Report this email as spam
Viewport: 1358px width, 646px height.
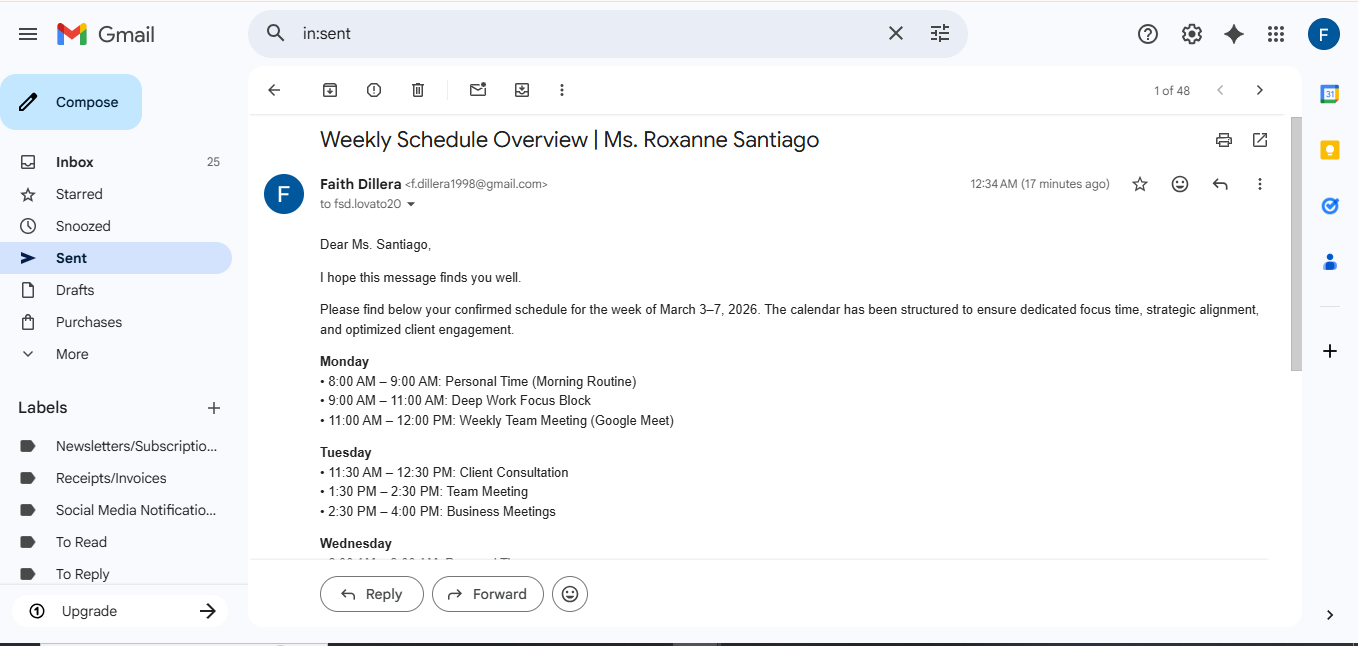coord(374,90)
